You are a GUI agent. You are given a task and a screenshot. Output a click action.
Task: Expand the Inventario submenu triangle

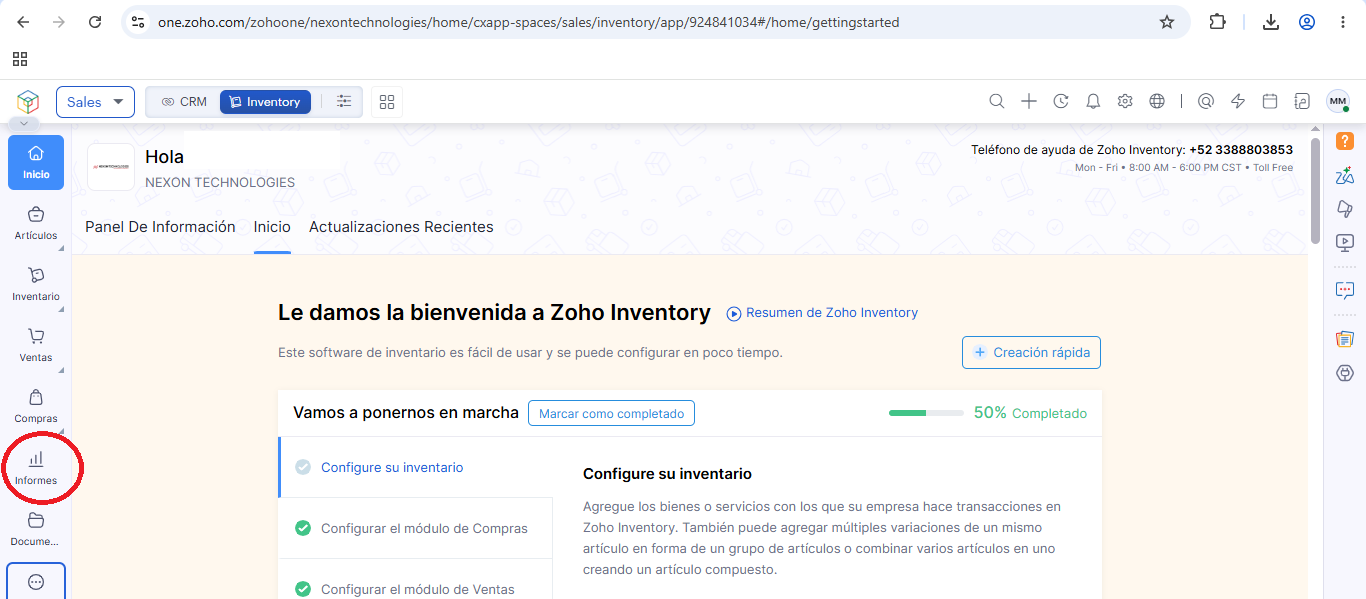point(61,310)
